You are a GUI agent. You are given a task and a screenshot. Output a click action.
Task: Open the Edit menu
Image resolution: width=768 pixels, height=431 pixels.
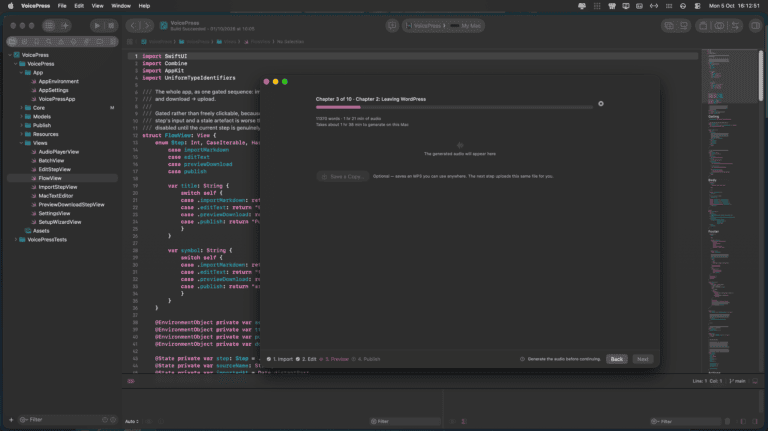79,6
